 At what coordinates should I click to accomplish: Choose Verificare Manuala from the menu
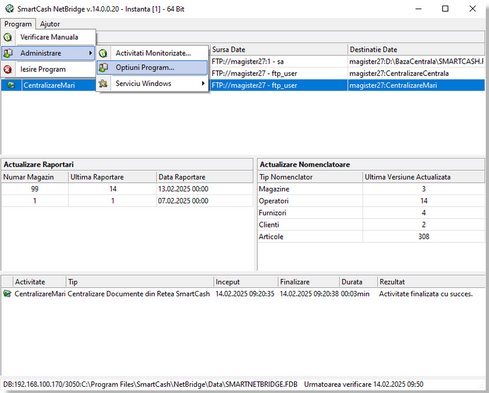pyautogui.click(x=49, y=37)
